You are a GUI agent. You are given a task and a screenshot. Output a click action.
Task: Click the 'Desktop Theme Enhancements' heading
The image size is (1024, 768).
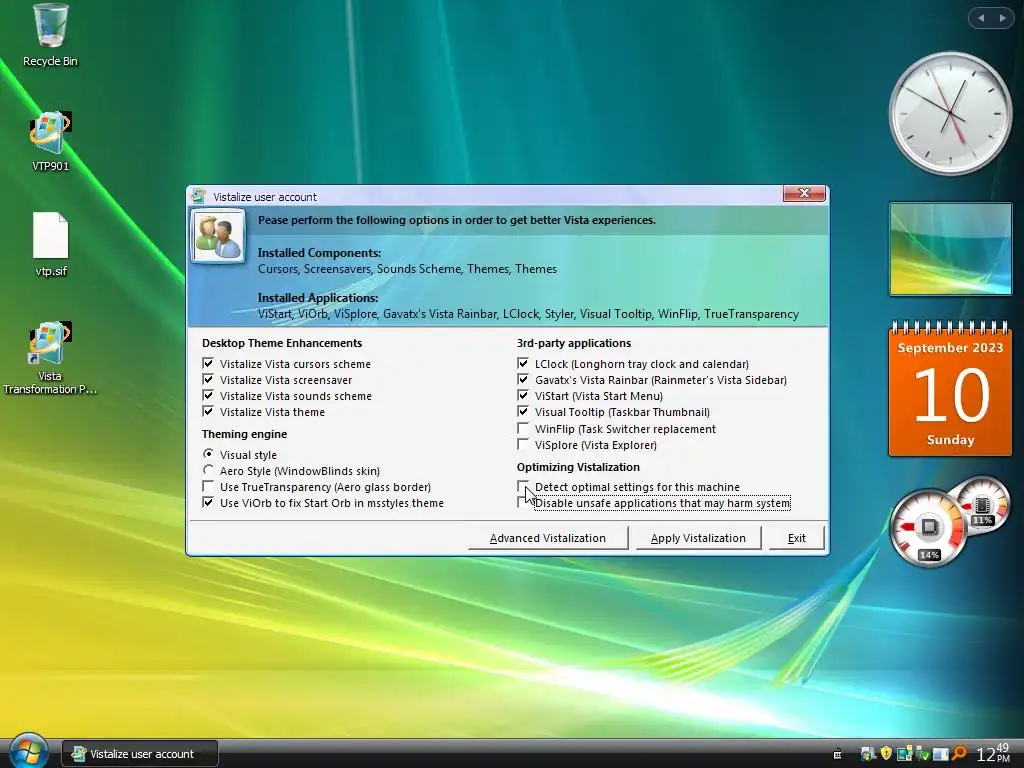point(282,343)
